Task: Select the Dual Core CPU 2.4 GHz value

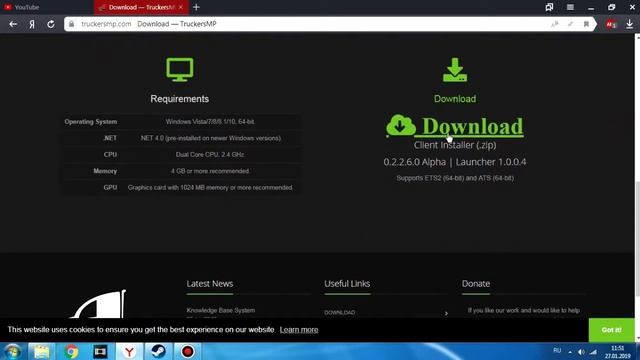Action: pos(210,155)
